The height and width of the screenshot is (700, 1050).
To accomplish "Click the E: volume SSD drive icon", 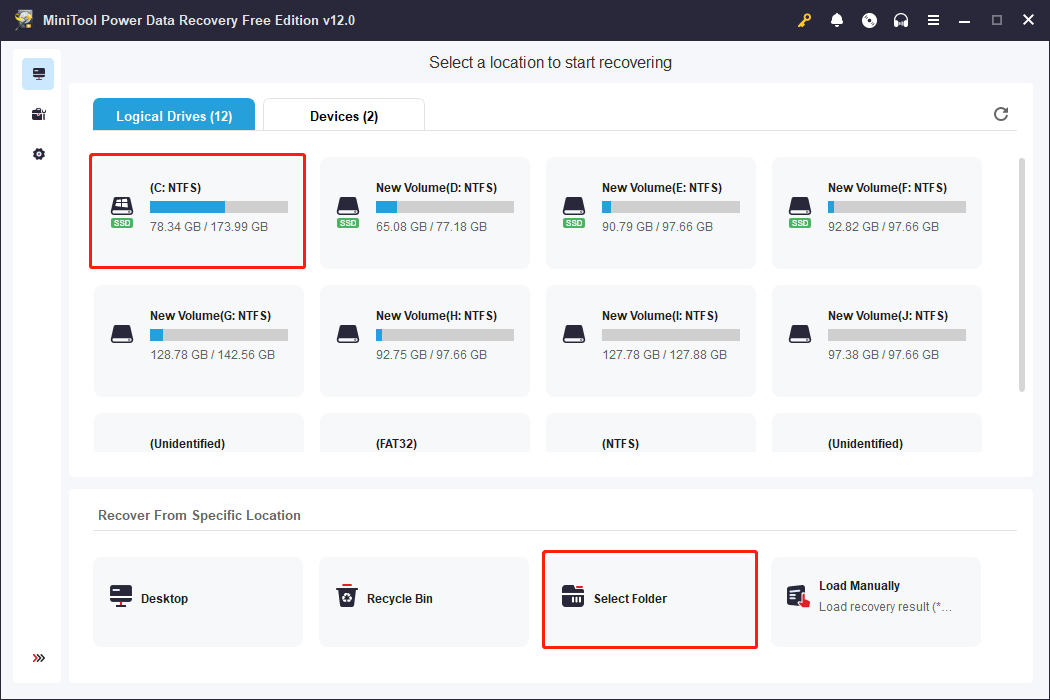I will click(574, 212).
